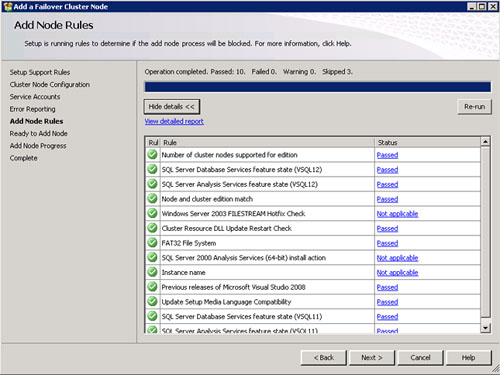500x375 pixels.
Task: Click the Re-run button
Action: tap(474, 107)
